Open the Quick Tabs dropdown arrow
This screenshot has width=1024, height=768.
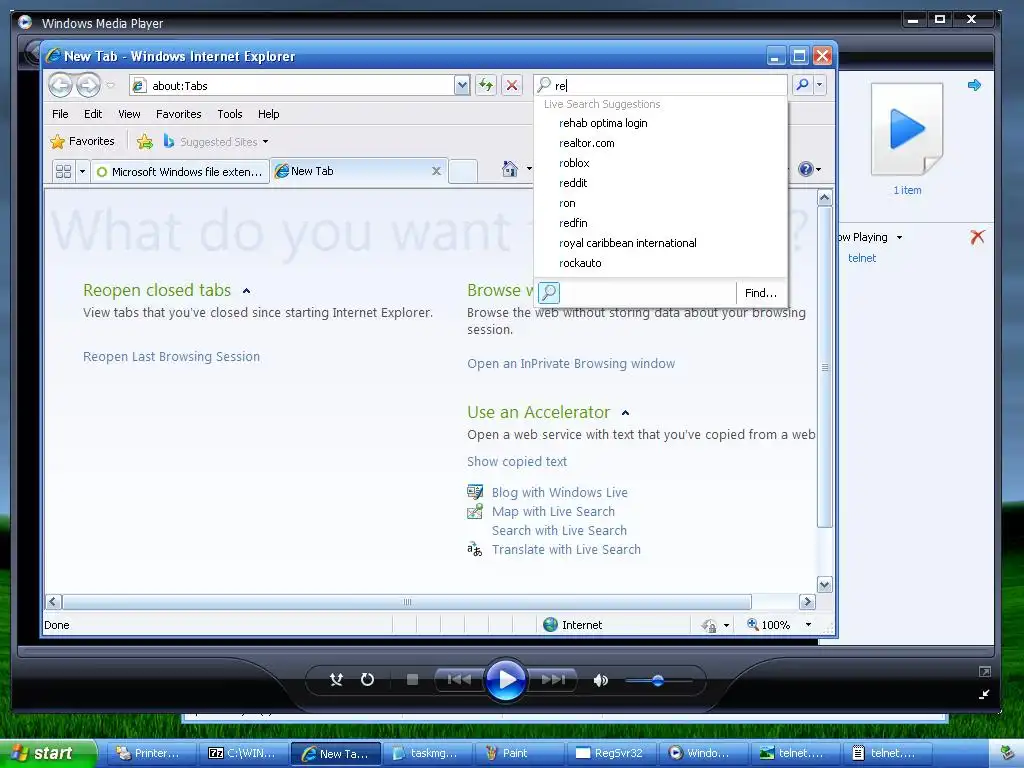coord(82,172)
